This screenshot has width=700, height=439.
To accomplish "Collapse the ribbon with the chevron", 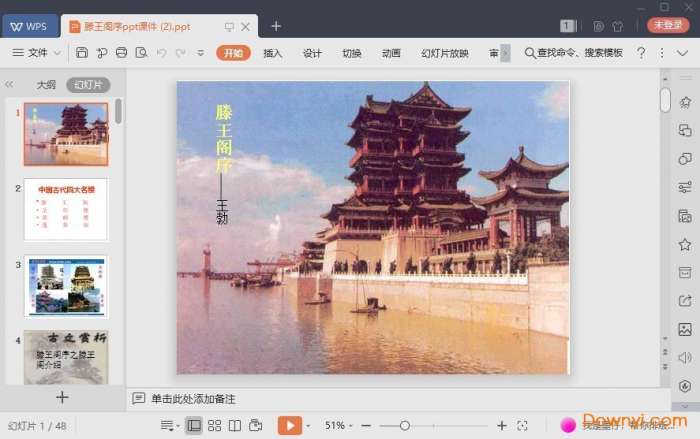I will point(682,53).
